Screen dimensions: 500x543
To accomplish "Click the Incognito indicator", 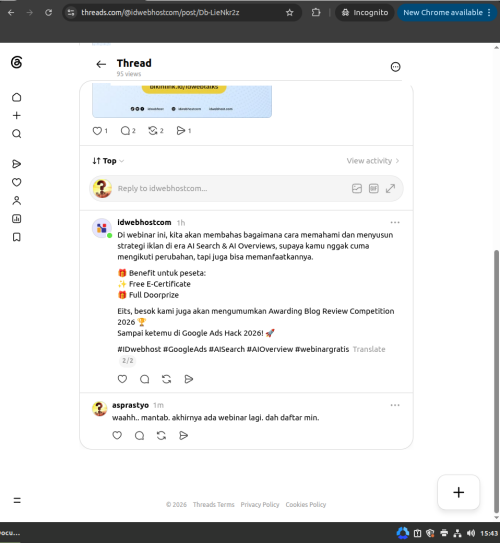I will tap(365, 12).
